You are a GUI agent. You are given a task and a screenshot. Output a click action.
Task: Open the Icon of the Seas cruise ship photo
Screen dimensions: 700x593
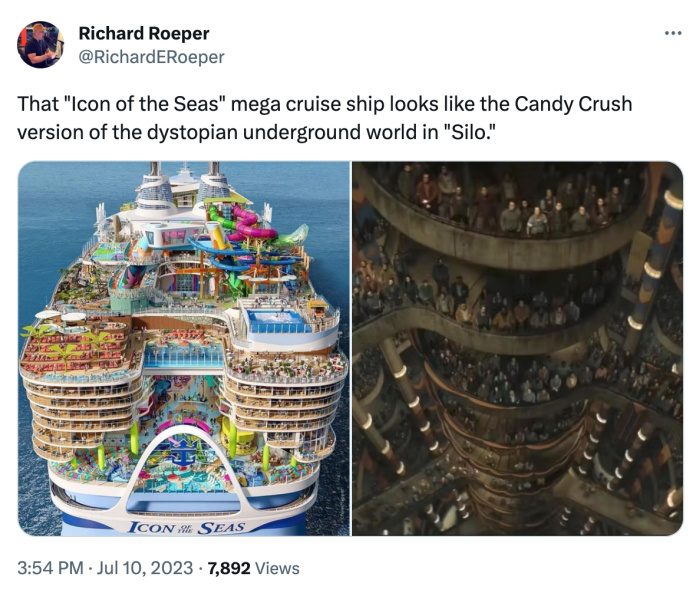tap(183, 348)
